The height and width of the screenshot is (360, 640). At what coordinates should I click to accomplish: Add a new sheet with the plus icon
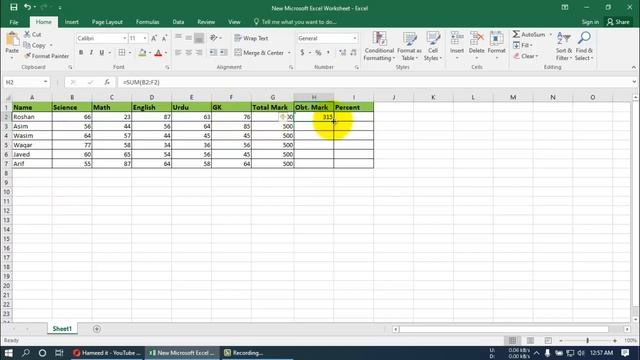click(97, 329)
